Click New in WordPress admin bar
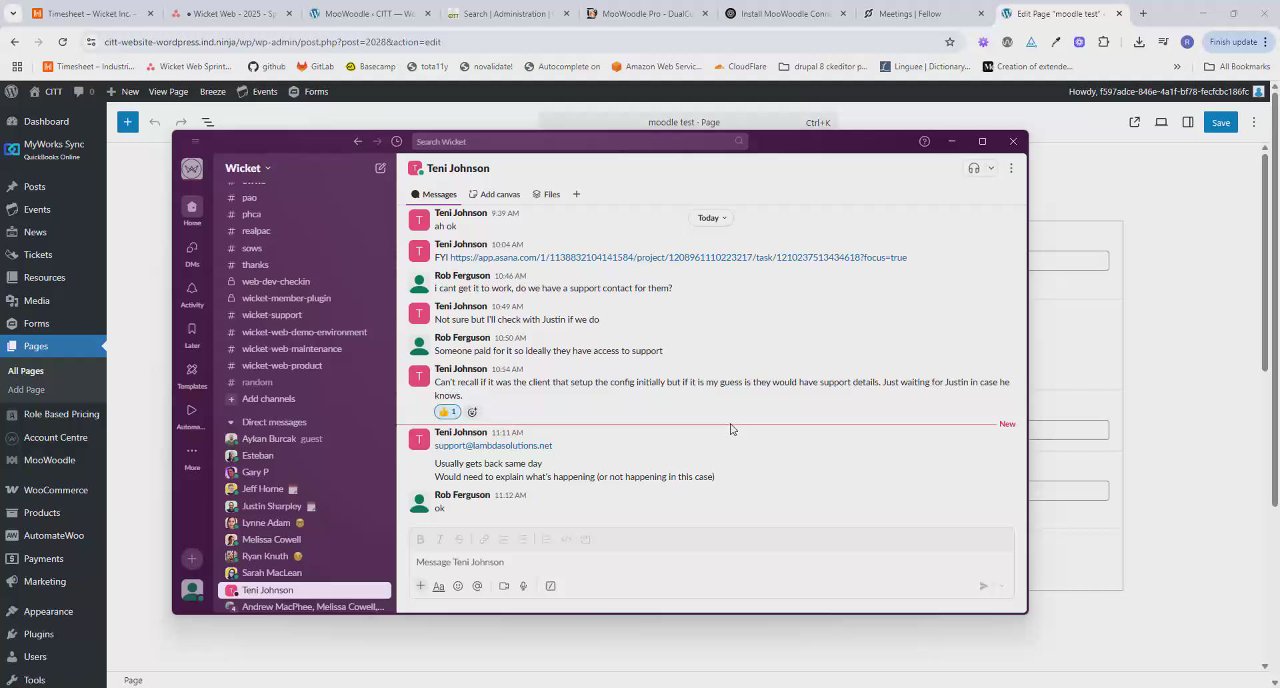 point(123,91)
